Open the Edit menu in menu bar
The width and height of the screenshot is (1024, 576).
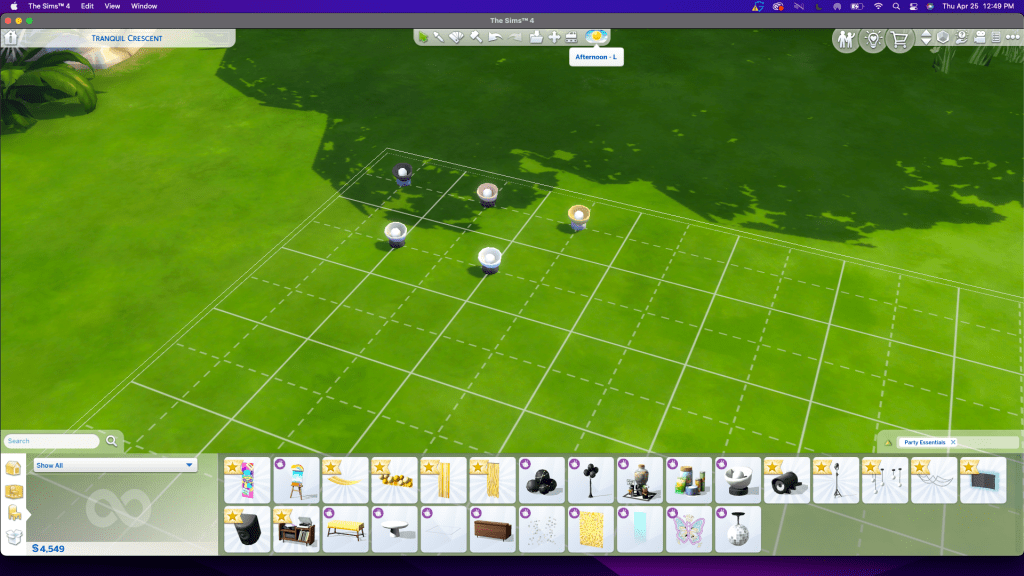[x=88, y=6]
